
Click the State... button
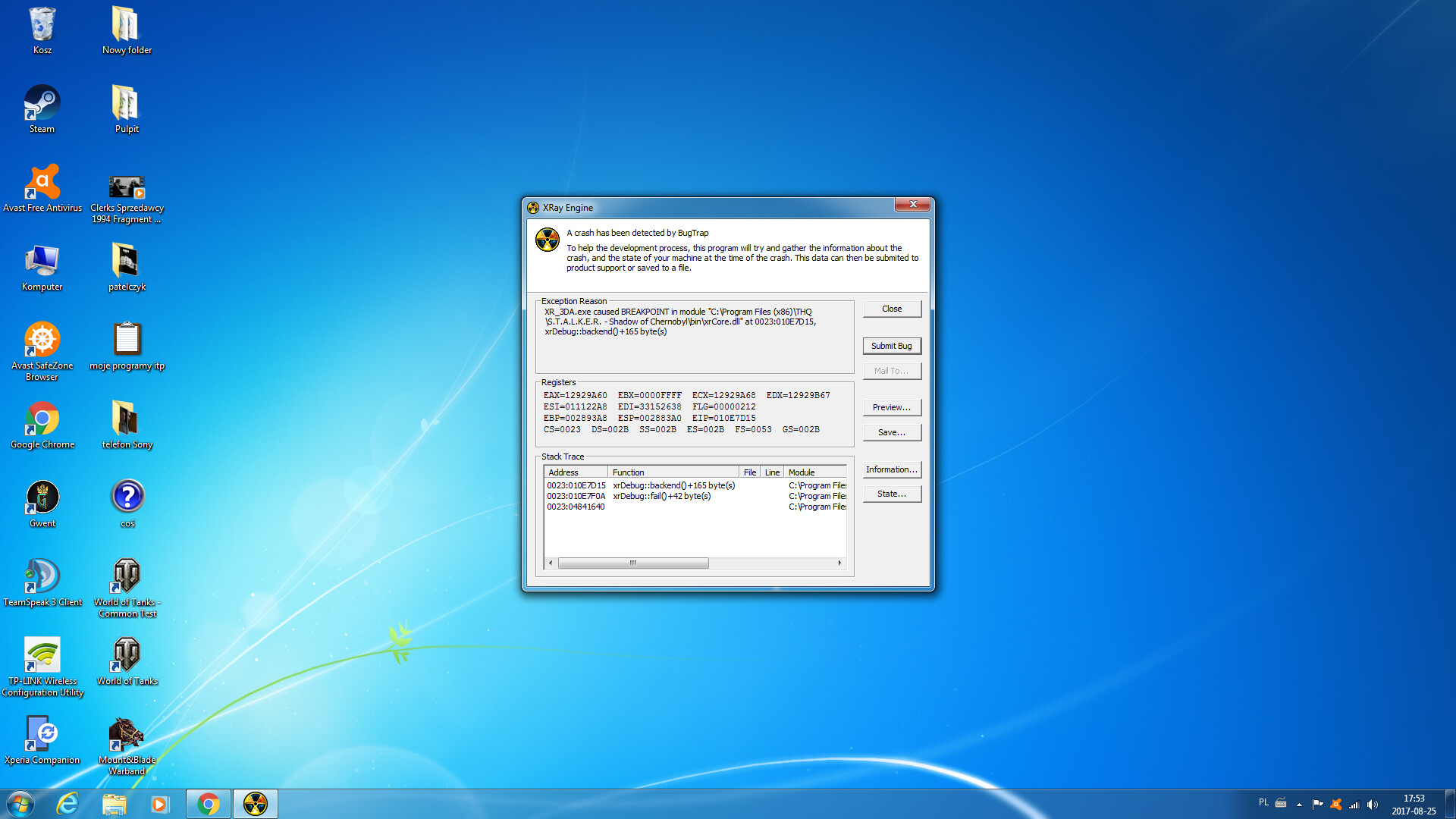[892, 494]
